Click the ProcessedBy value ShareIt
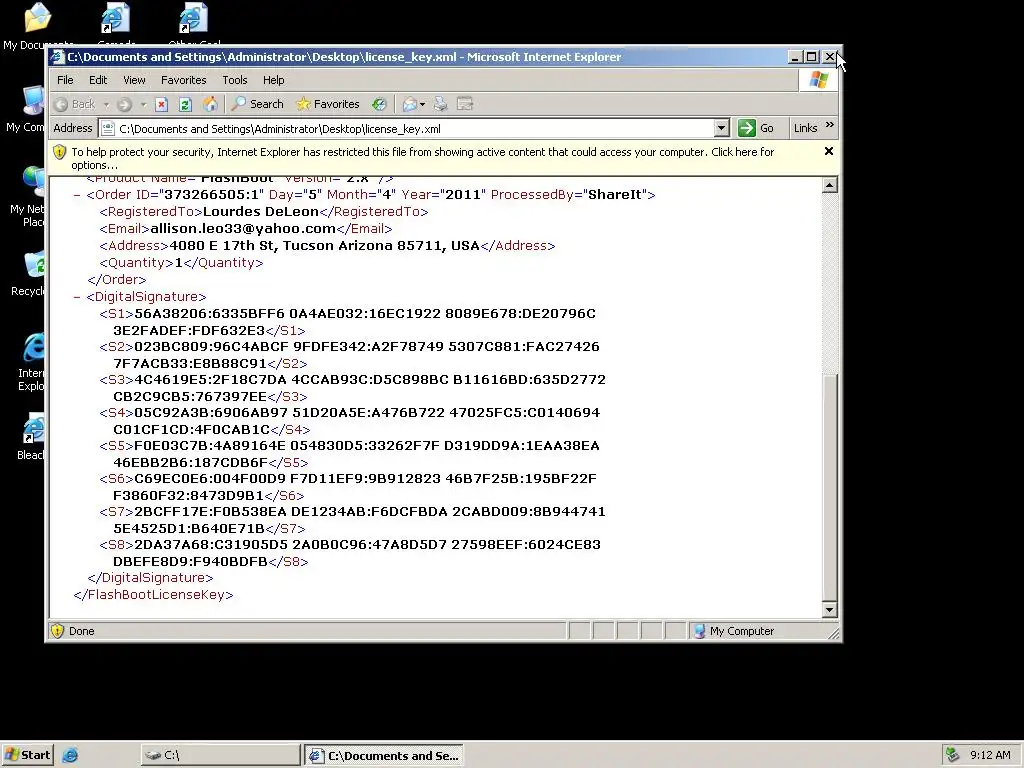This screenshot has width=1024, height=768. (x=615, y=195)
